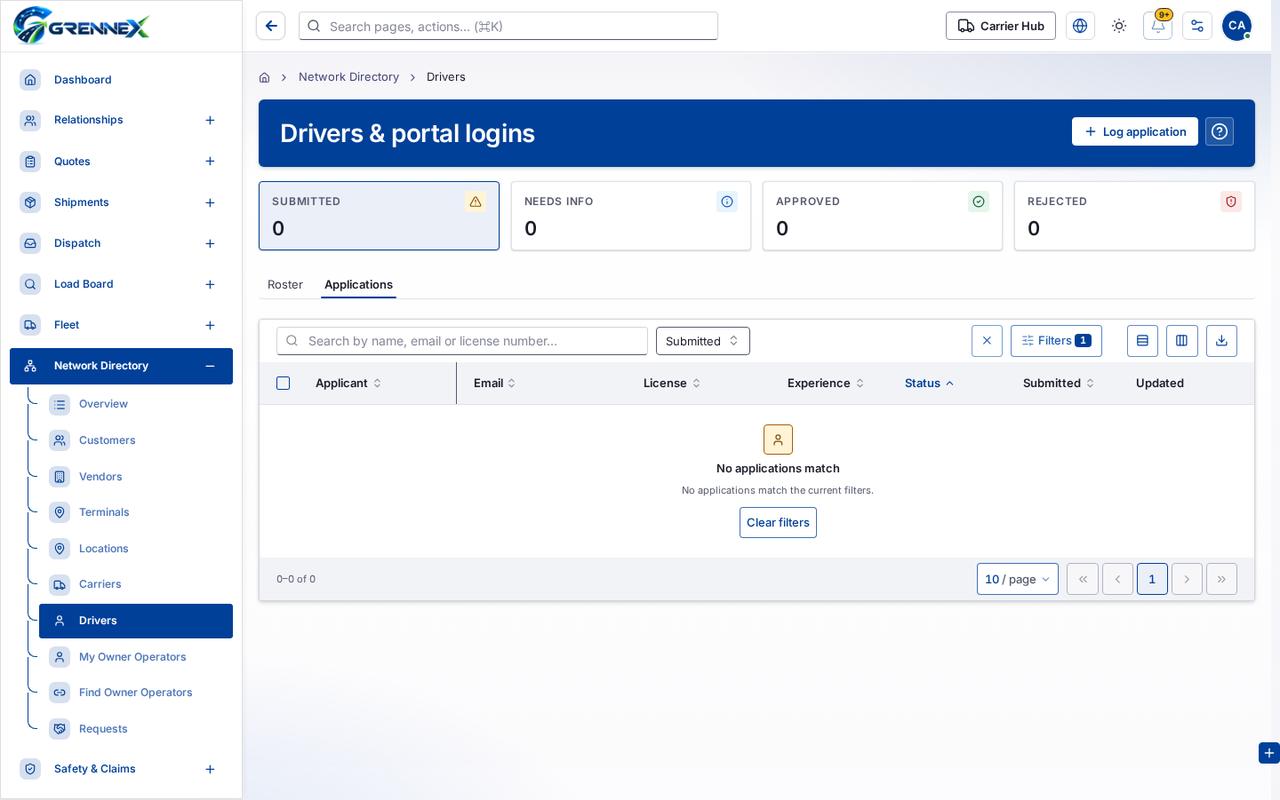
Task: Click the Carrier Hub button
Action: coord(1000,26)
